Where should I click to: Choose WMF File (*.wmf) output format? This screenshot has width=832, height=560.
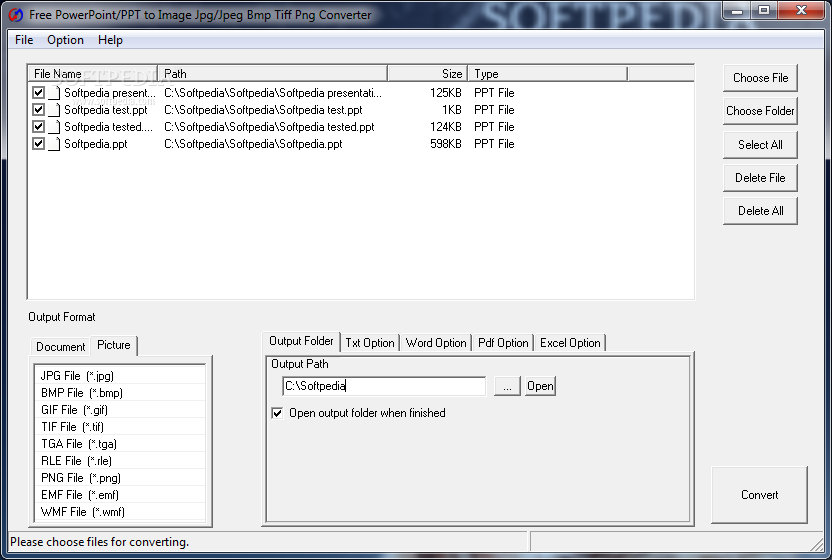click(120, 512)
